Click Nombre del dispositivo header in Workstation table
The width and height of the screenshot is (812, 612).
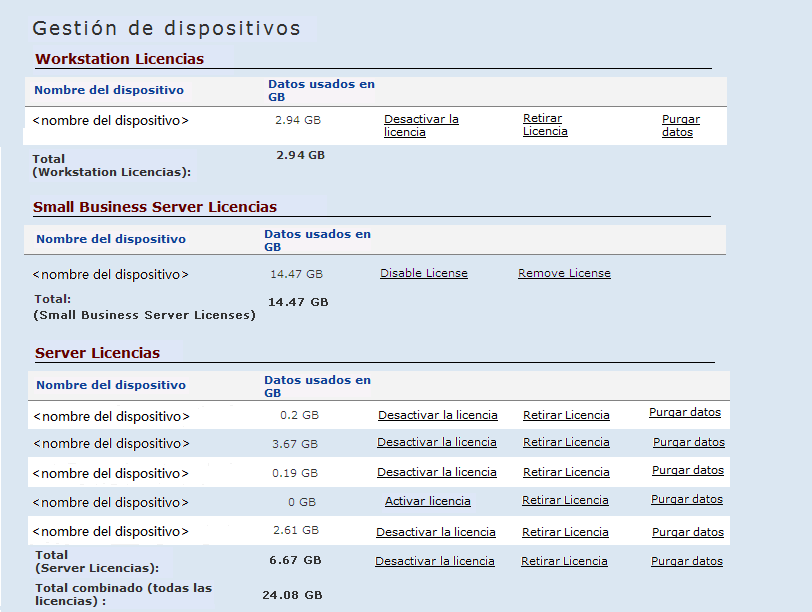pyautogui.click(x=109, y=90)
